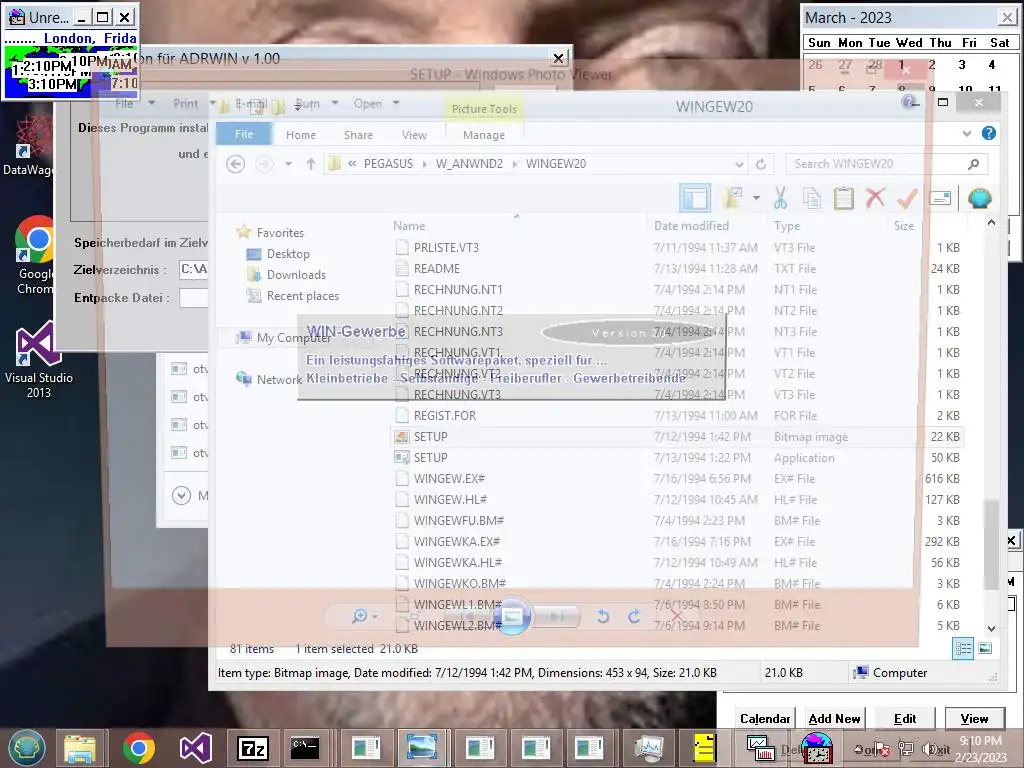Click Photo Viewer zoom magnifier
The width and height of the screenshot is (1024, 768).
click(x=359, y=616)
